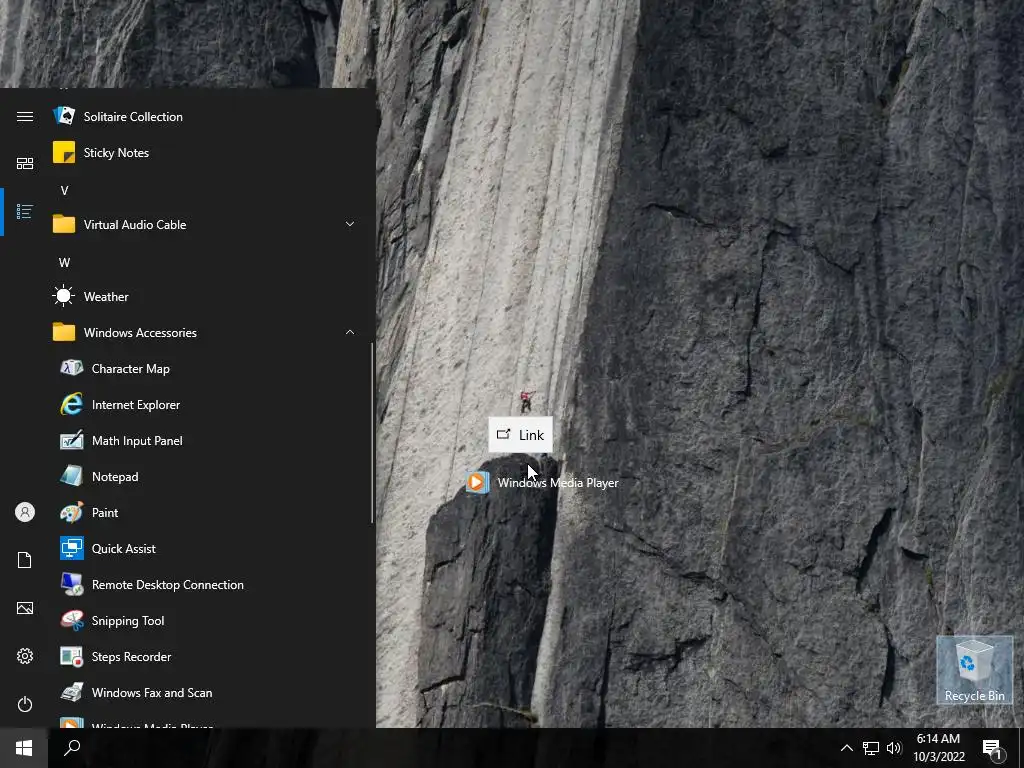The width and height of the screenshot is (1024, 768).
Task: Switch to Pinned tiles view icon
Action: [25, 163]
